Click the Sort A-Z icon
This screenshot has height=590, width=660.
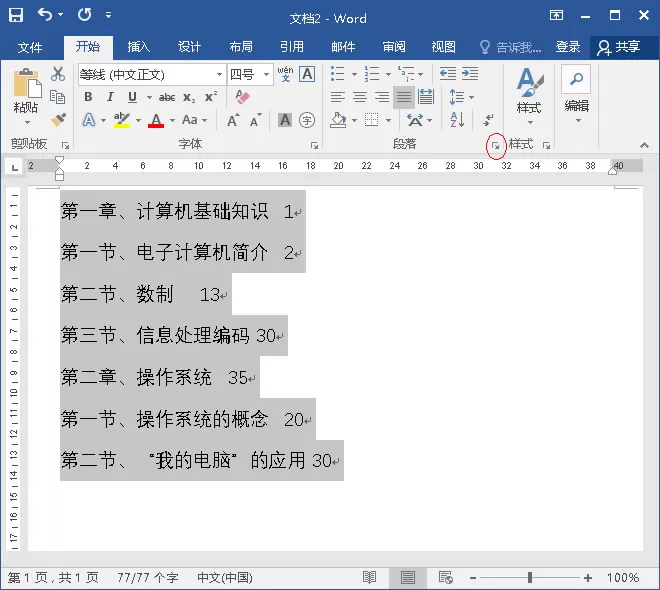tap(457, 120)
